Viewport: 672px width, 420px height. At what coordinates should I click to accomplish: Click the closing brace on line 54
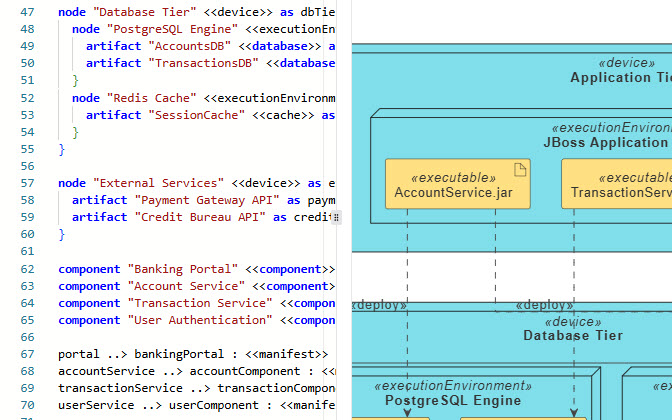point(75,132)
